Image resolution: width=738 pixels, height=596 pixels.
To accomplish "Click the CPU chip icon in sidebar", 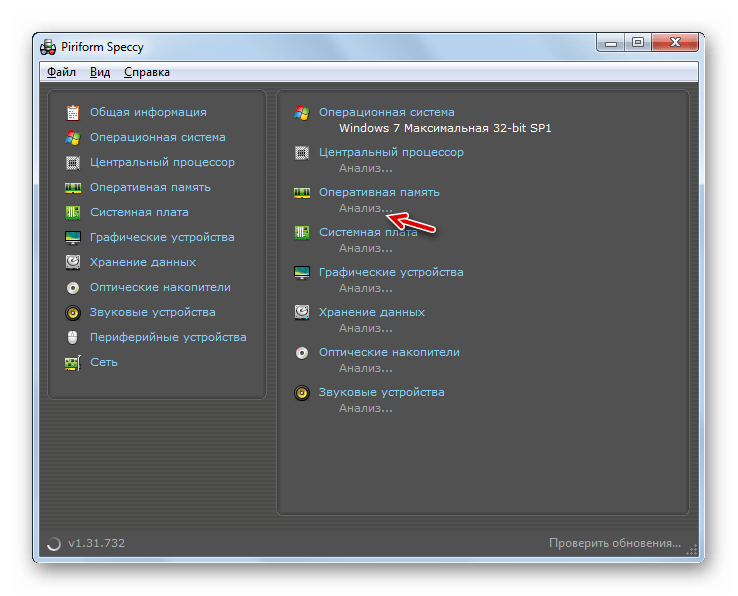I will 73,162.
